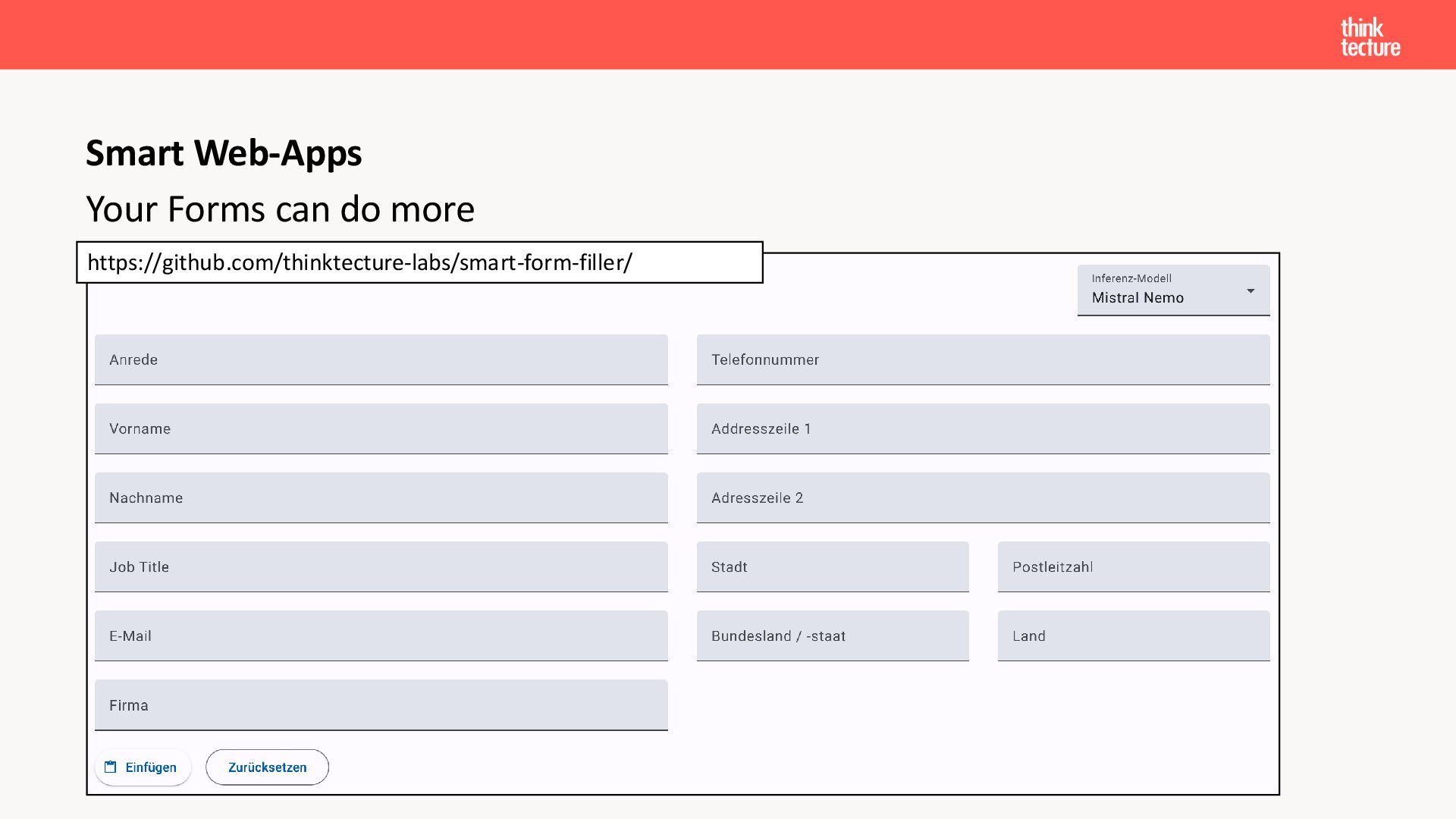The height and width of the screenshot is (819, 1456).
Task: Click the Bundesland / -staat field
Action: click(x=833, y=635)
